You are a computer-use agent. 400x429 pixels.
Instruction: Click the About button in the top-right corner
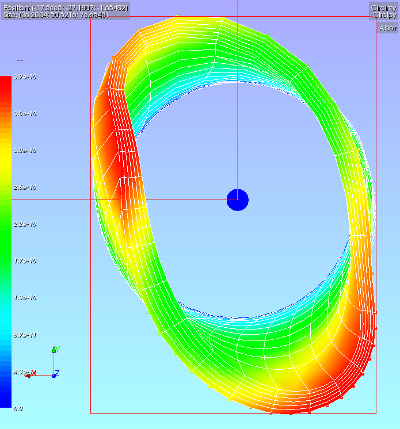pyautogui.click(x=388, y=28)
